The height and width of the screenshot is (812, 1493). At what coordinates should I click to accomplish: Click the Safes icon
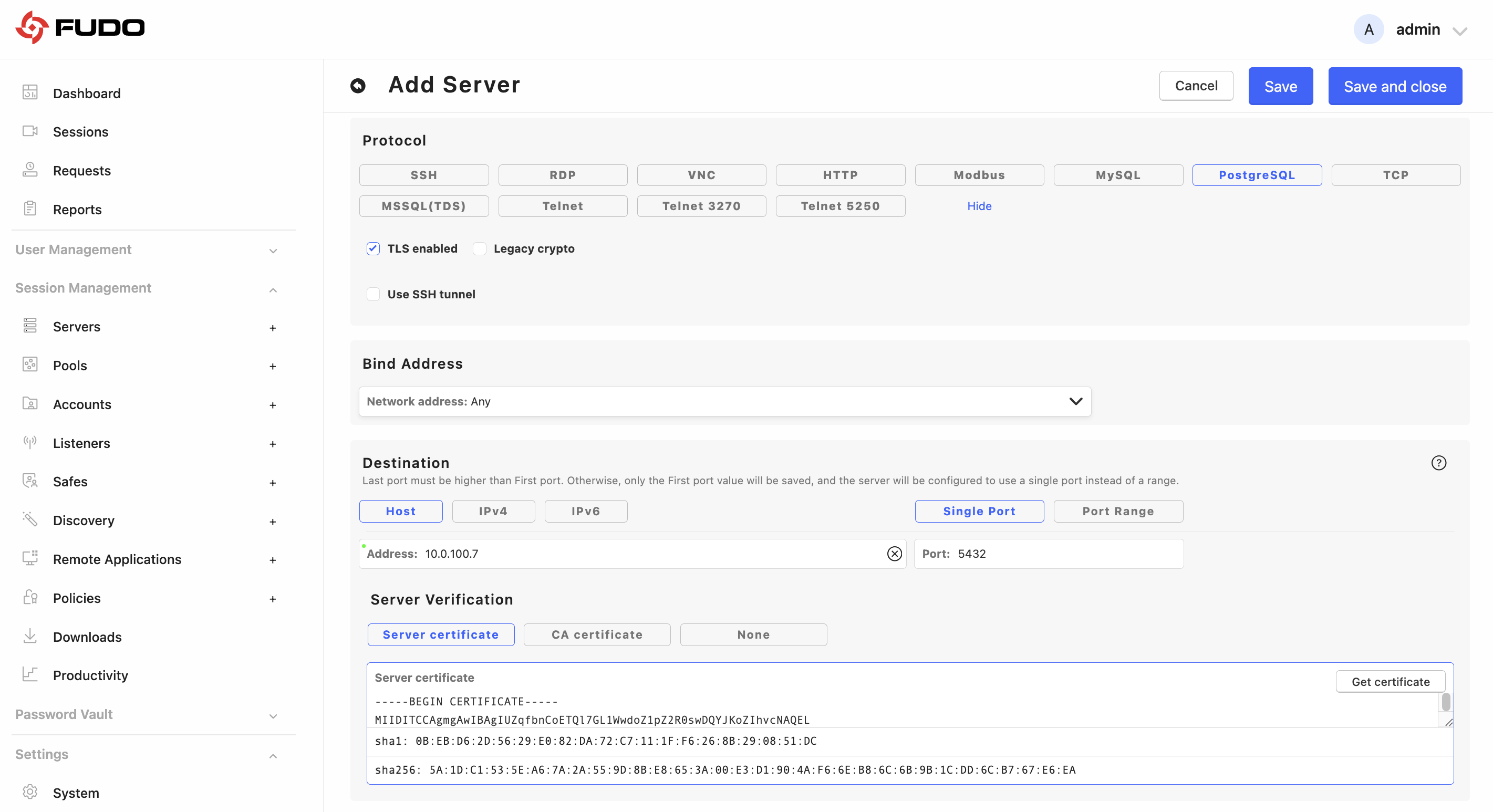pyautogui.click(x=30, y=481)
